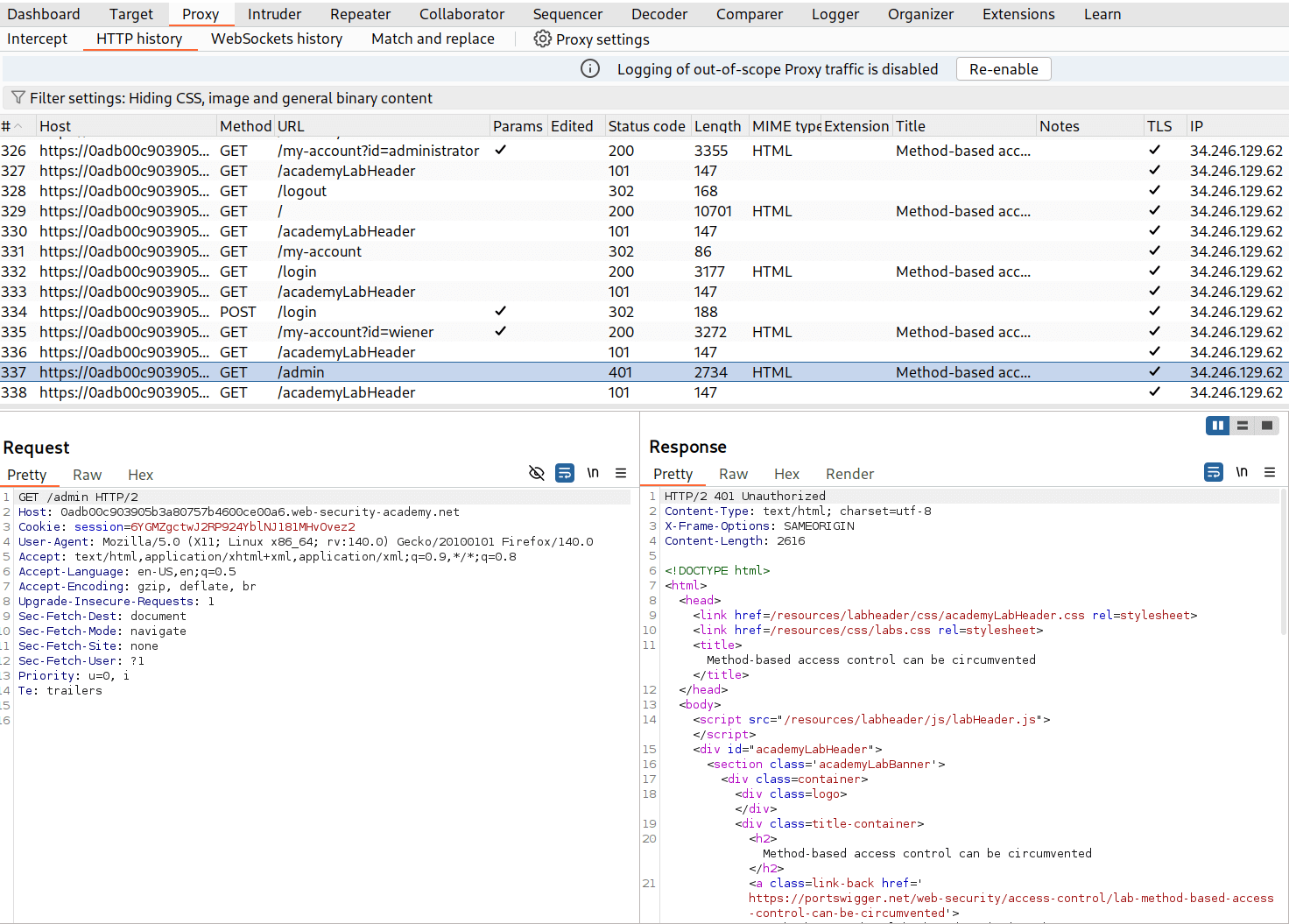Click the eye icon in the Request editor
The height and width of the screenshot is (924, 1289).
point(536,472)
